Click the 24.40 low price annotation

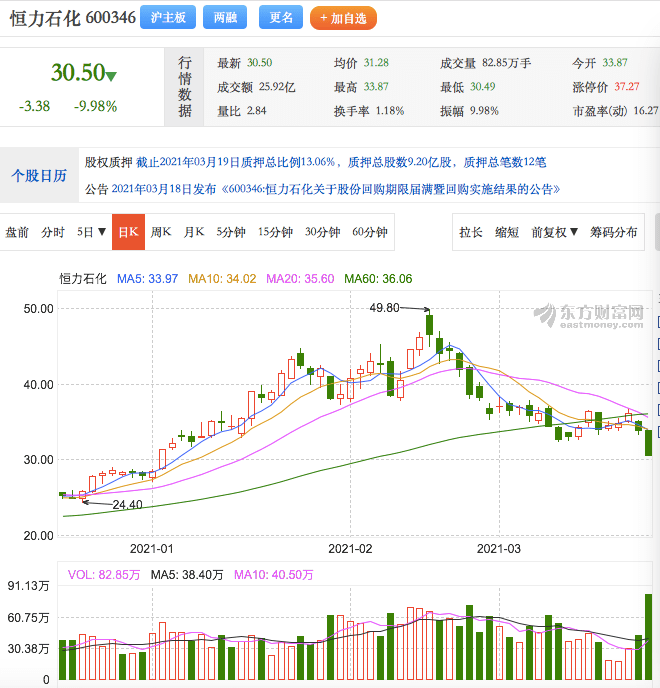pos(127,505)
